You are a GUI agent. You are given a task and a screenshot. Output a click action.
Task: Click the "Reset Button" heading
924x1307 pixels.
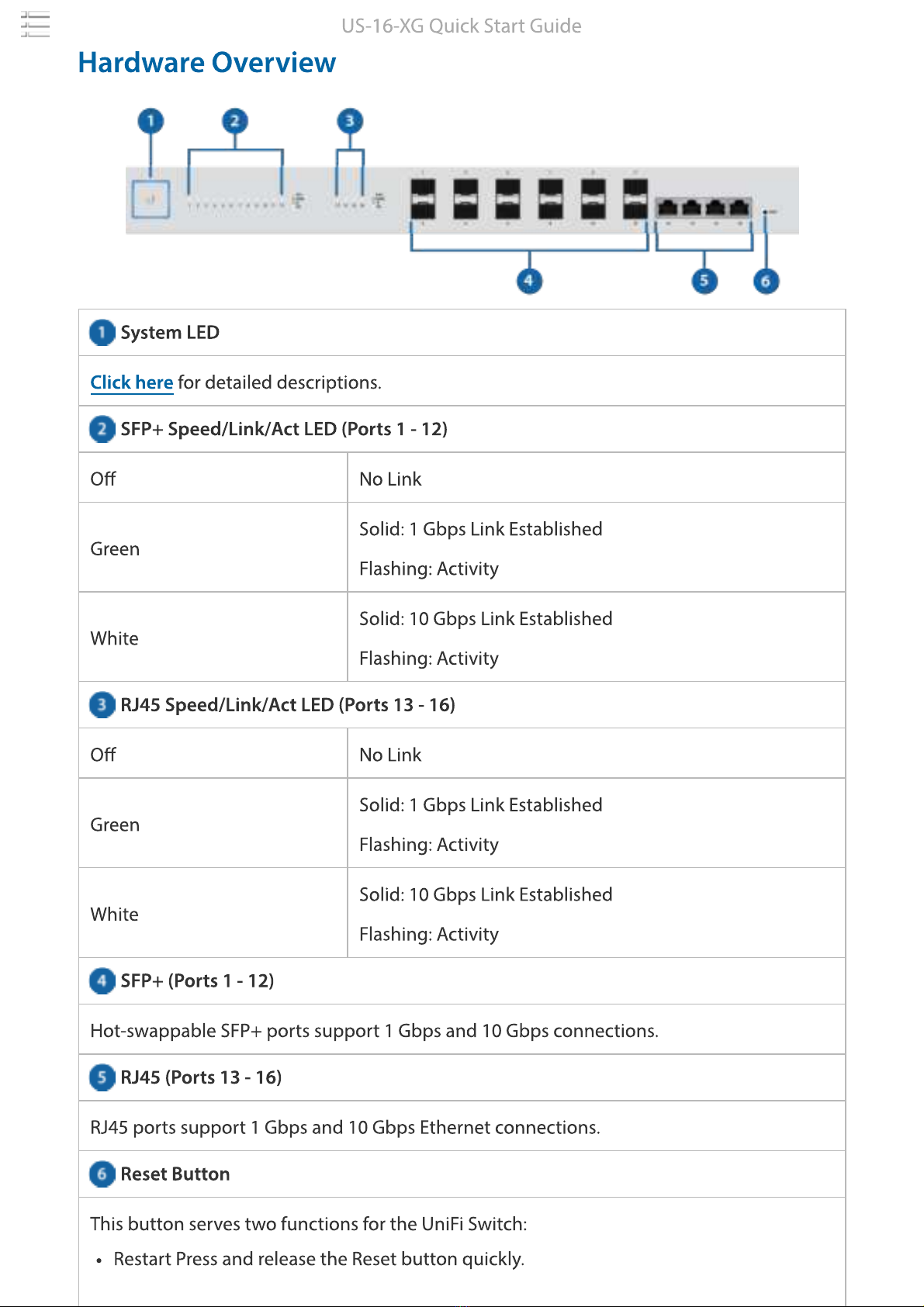click(175, 1174)
